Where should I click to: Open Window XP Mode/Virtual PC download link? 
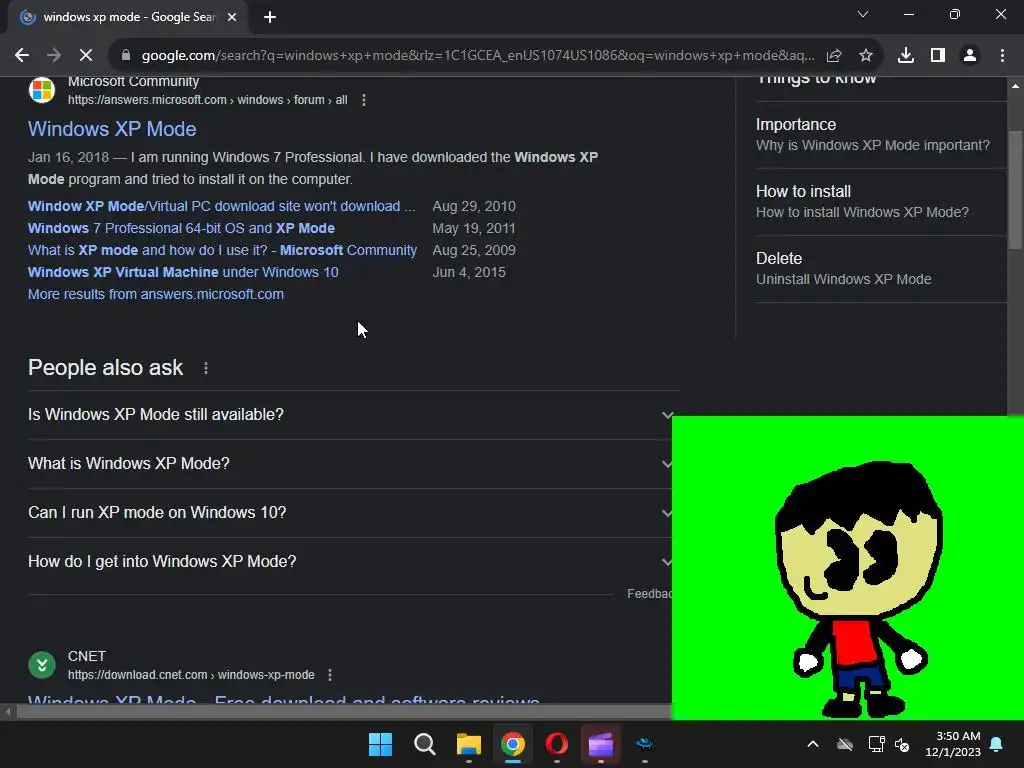[221, 206]
